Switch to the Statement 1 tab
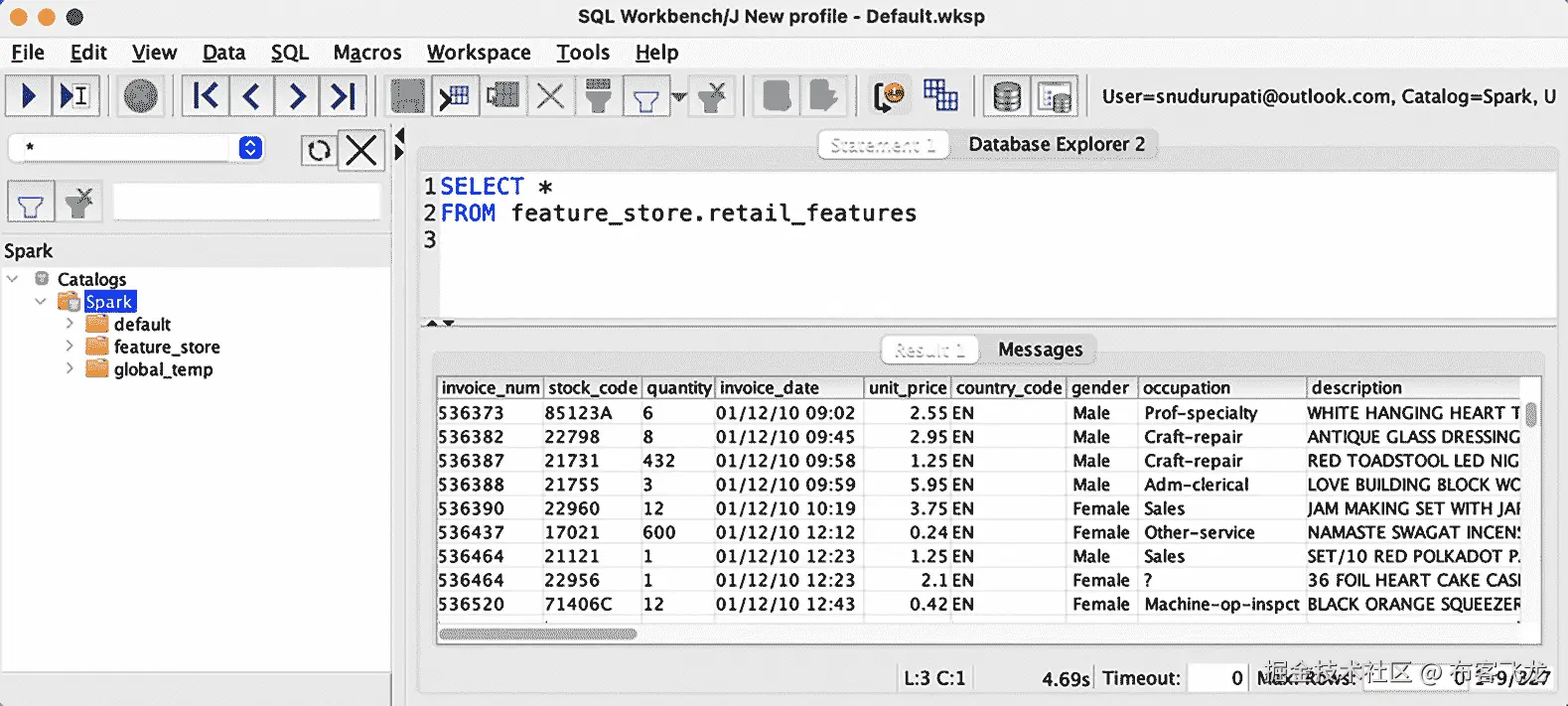Screen dimensions: 1568x706 coord(883,145)
